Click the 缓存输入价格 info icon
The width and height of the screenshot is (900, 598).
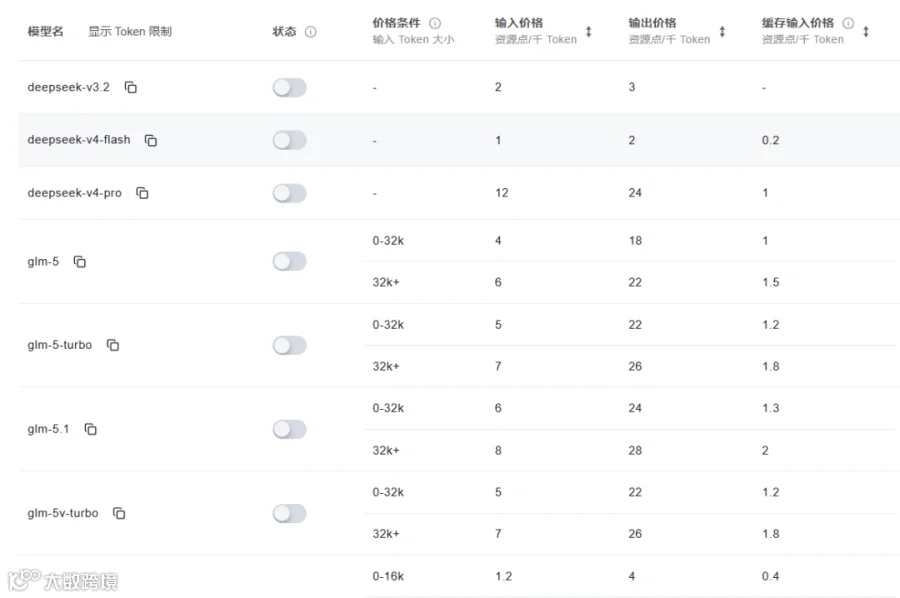(848, 23)
